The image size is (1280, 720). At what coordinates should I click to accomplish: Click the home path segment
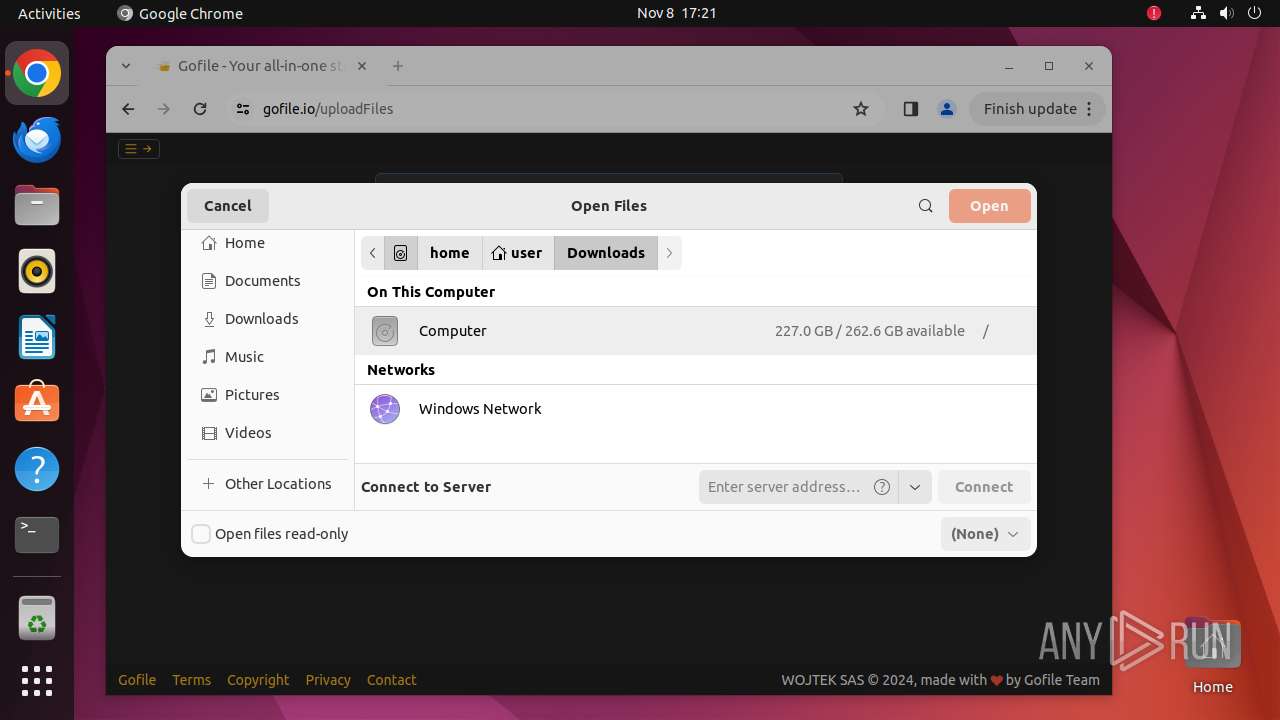click(449, 253)
